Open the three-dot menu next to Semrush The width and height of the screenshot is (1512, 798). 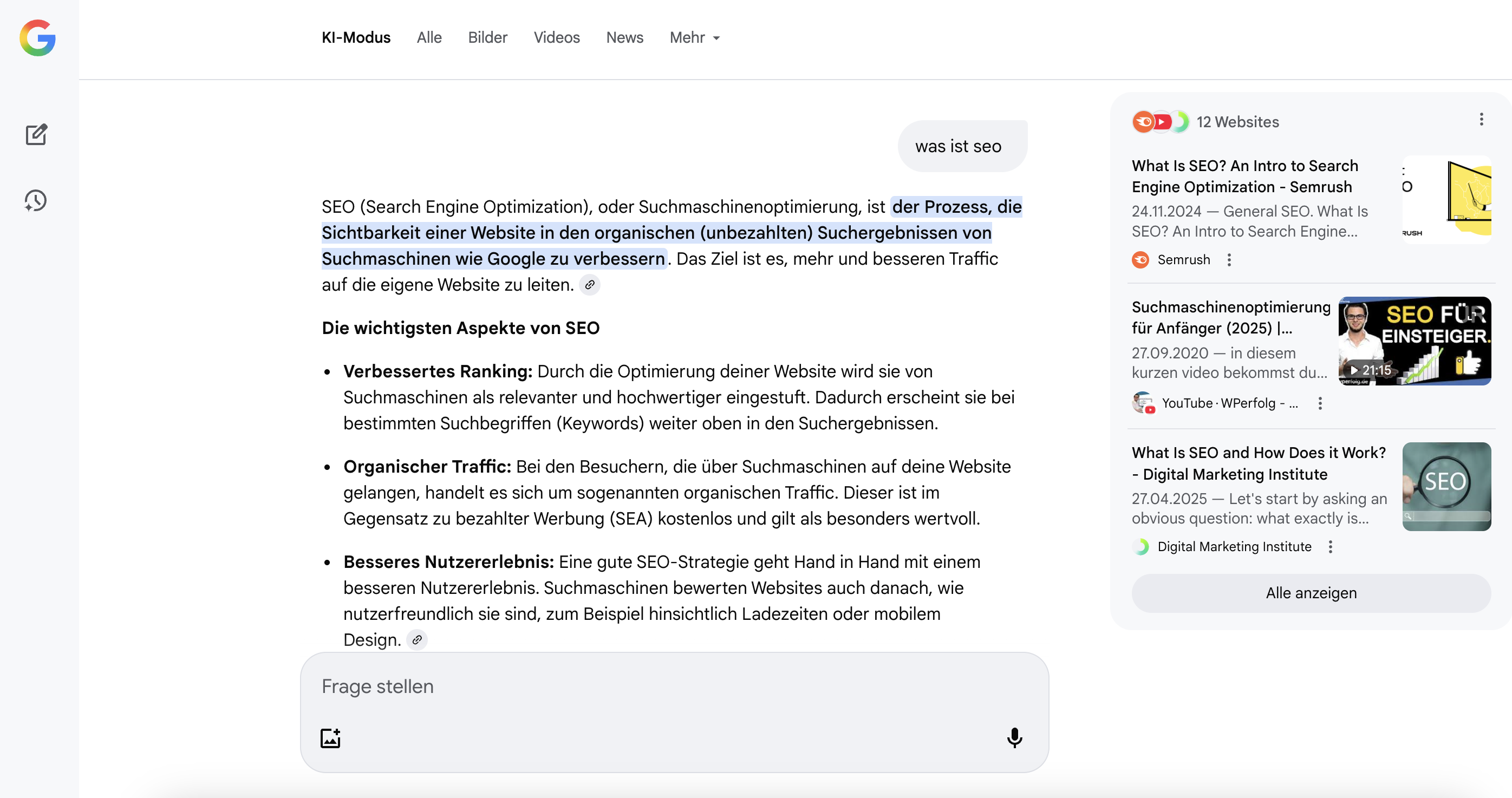[1229, 260]
